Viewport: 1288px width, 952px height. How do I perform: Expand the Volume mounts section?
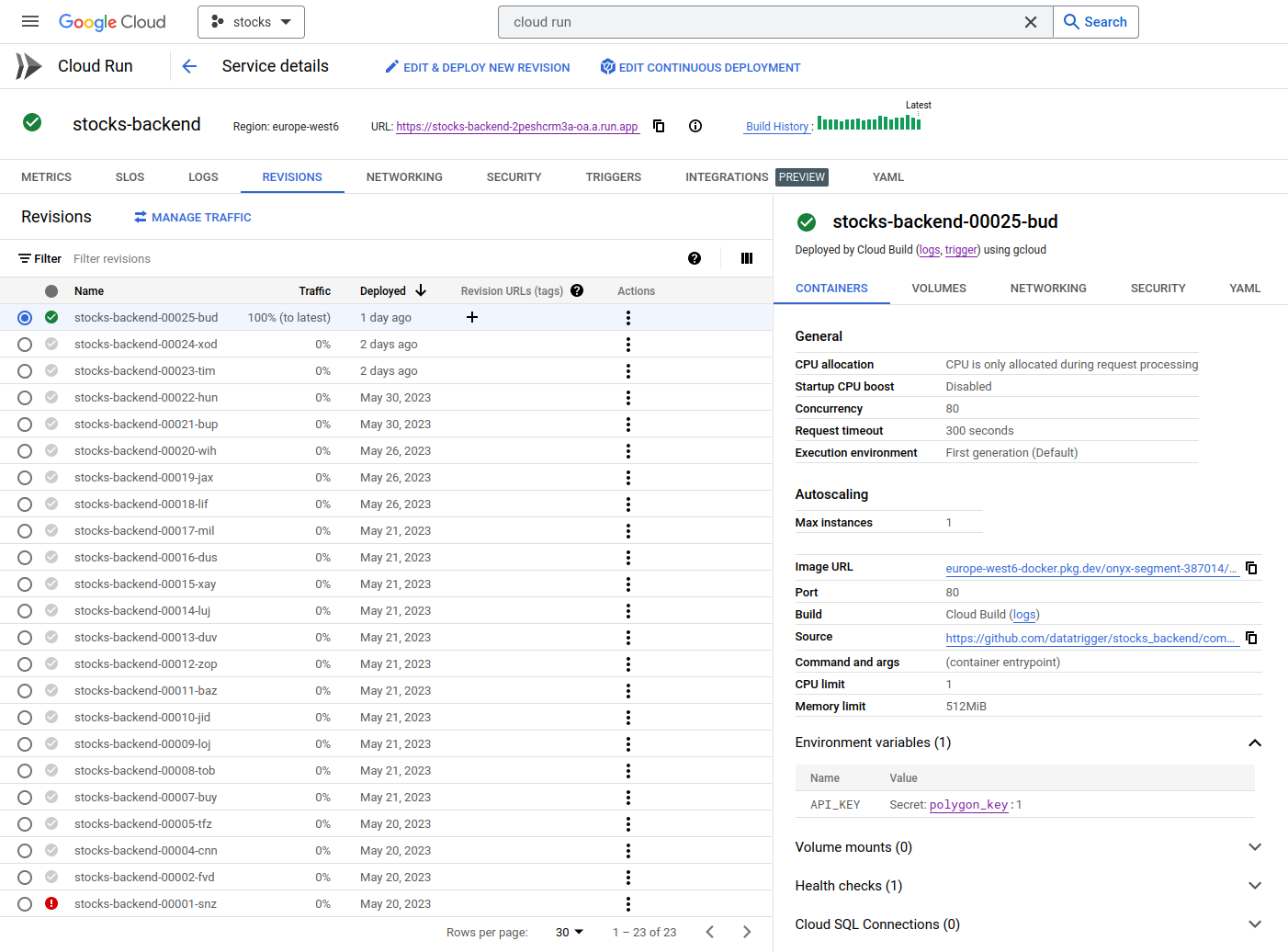click(1255, 847)
